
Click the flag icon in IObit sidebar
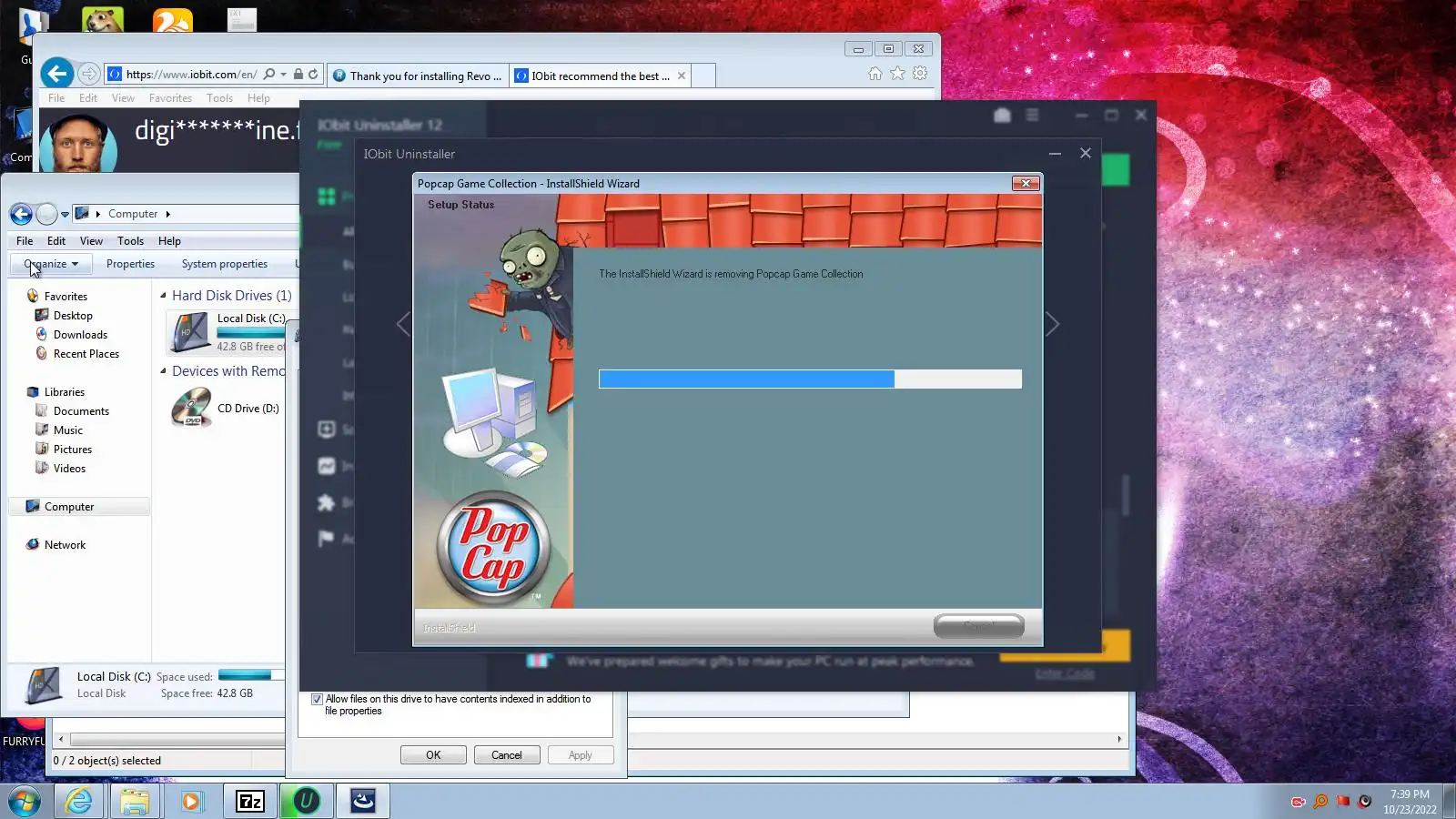(x=327, y=539)
